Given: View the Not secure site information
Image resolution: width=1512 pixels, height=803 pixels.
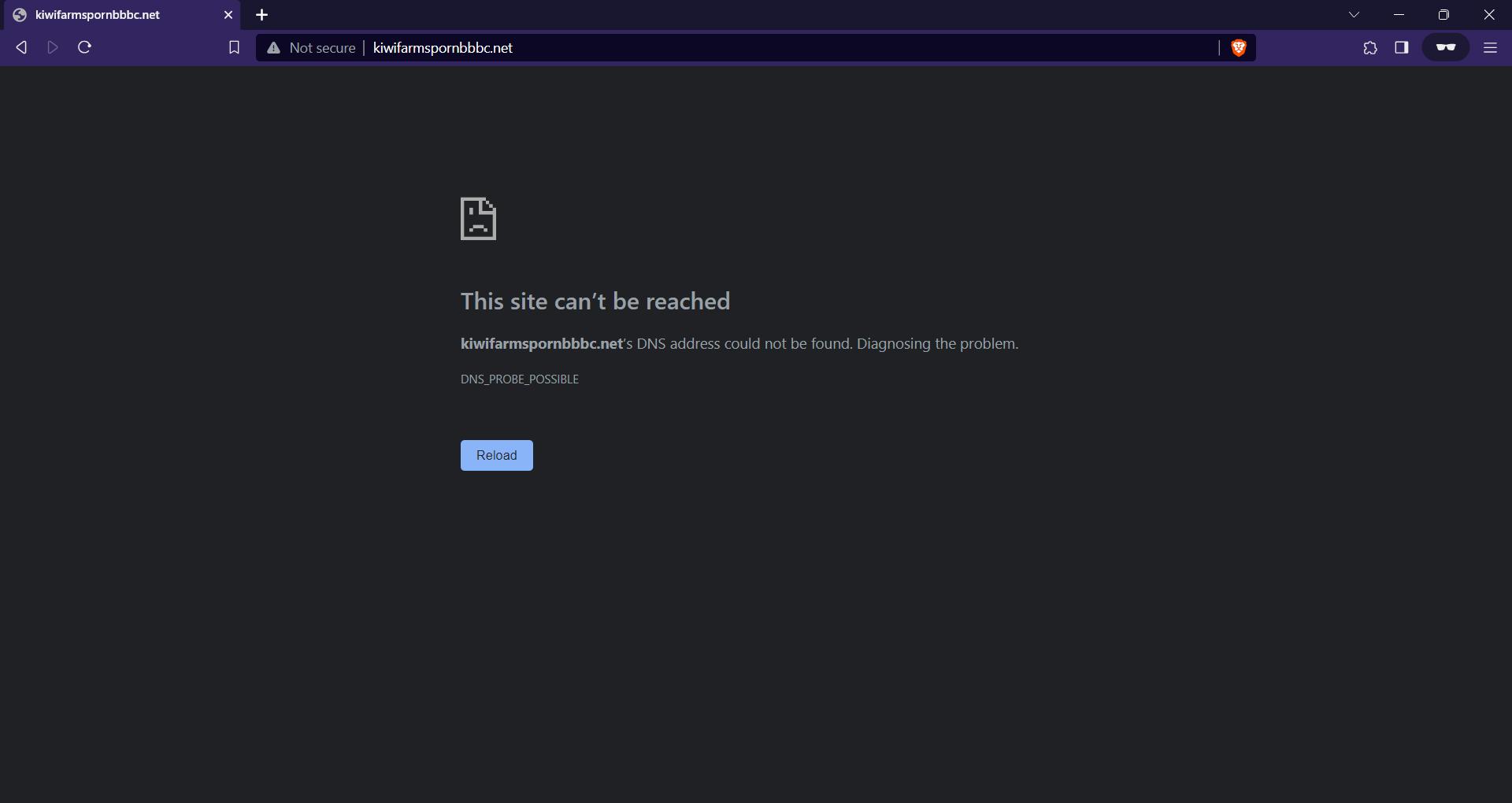Looking at the screenshot, I should click(312, 48).
